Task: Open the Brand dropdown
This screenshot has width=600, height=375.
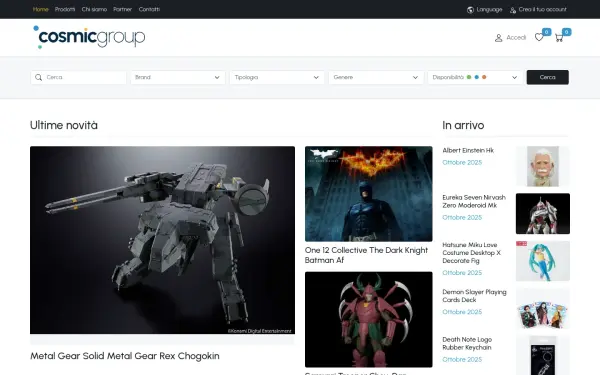Action: click(x=178, y=77)
